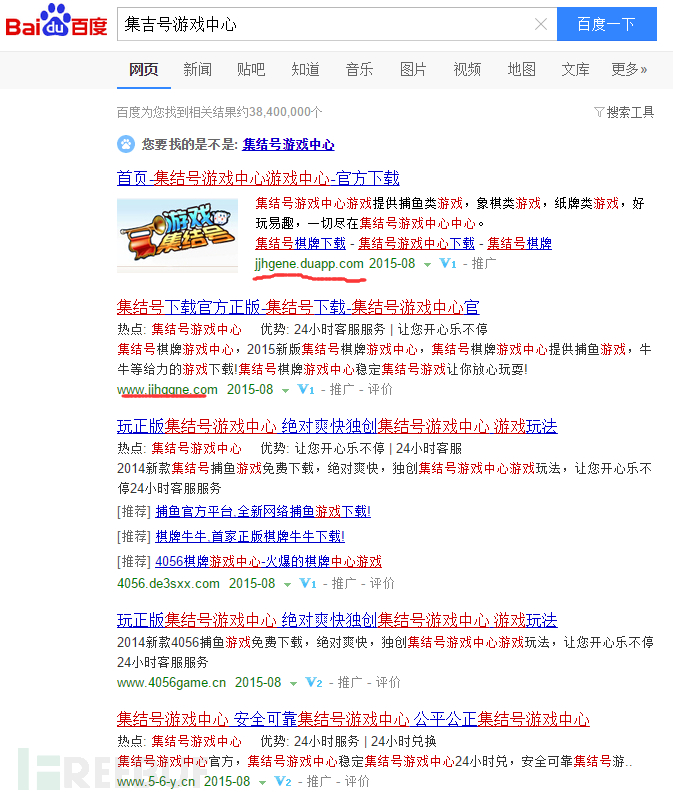Expand the dropdown arrow after 4056.de3sxx.com

point(288,585)
